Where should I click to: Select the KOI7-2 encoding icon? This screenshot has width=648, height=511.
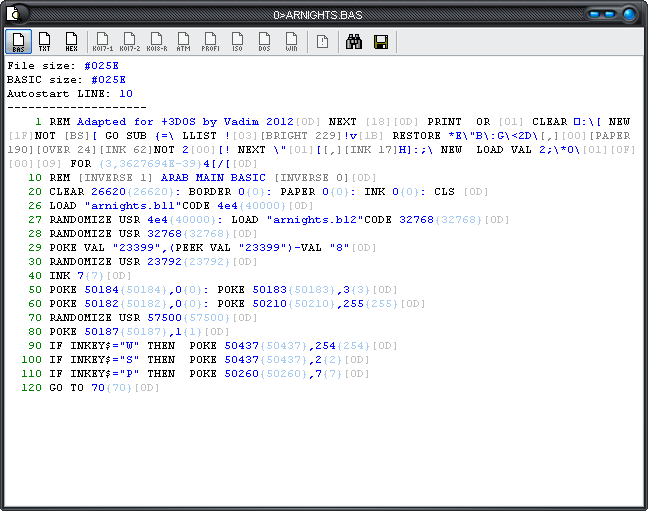pyautogui.click(x=130, y=41)
